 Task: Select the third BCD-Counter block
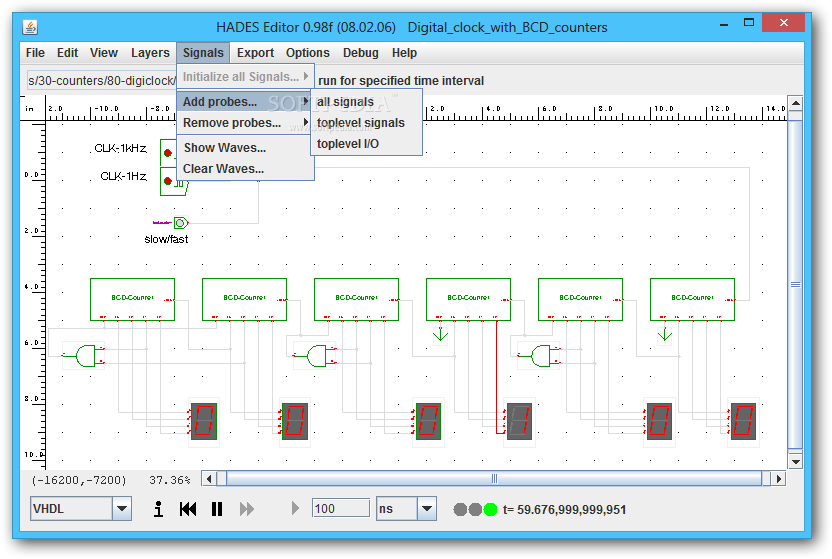pyautogui.click(x=356, y=299)
